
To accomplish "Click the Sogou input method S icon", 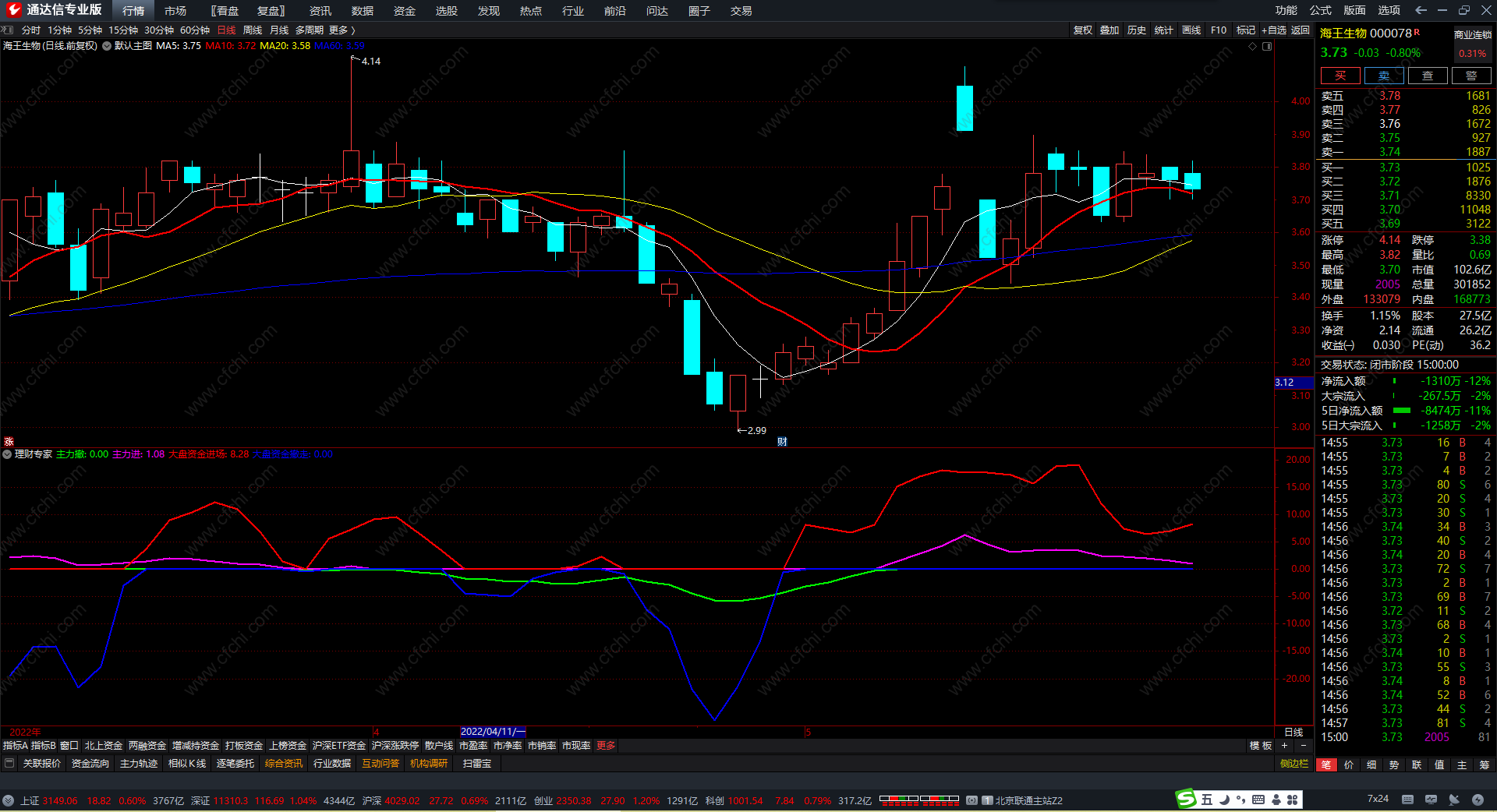I will 1186,799.
